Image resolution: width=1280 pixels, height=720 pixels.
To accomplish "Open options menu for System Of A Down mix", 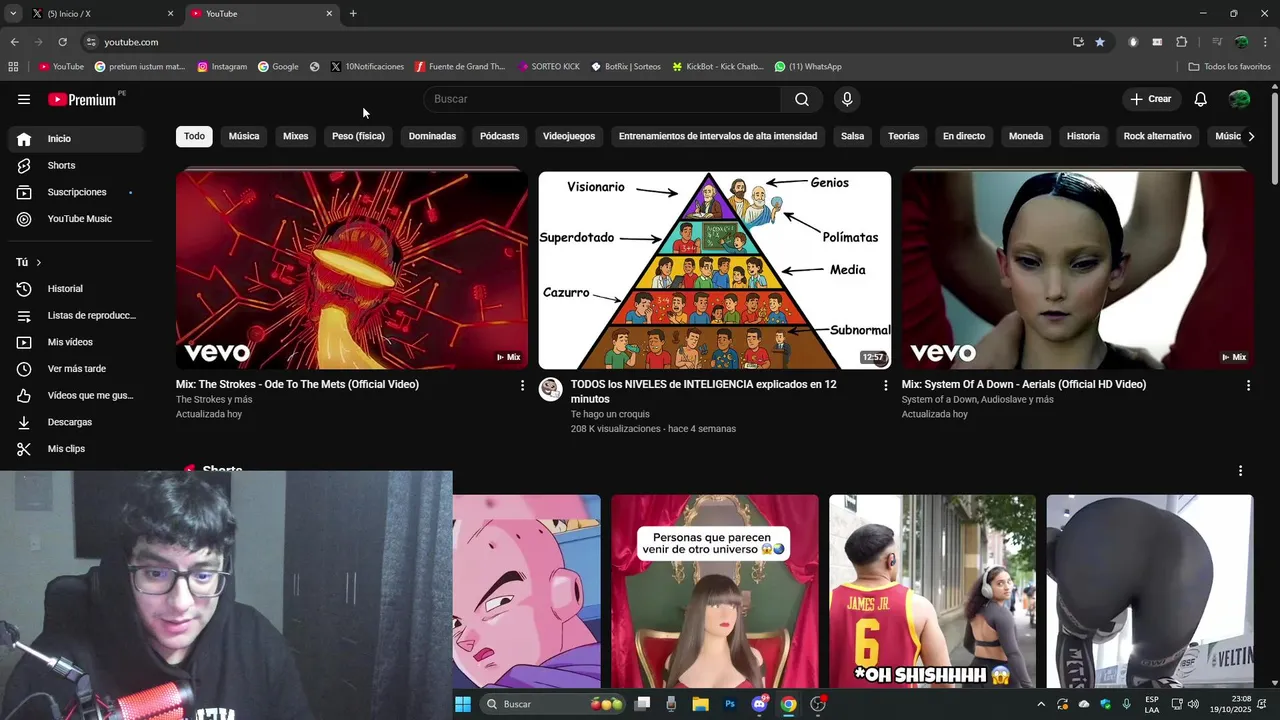I will (x=1248, y=385).
